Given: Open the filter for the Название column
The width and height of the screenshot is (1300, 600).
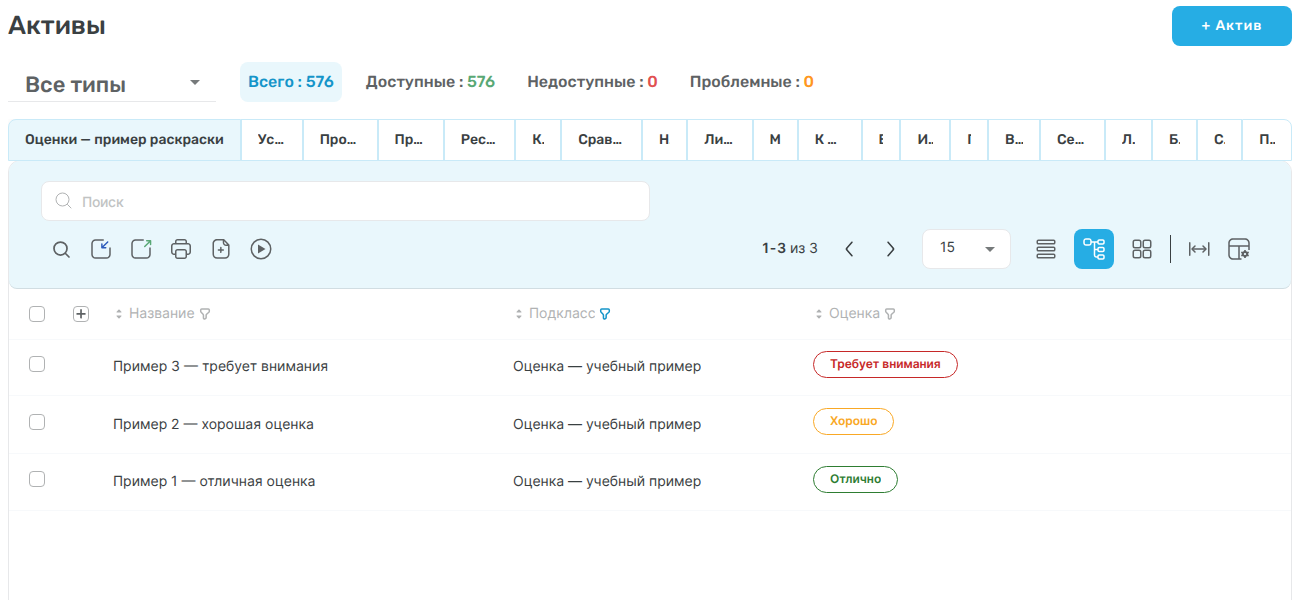Looking at the screenshot, I should click(x=205, y=314).
